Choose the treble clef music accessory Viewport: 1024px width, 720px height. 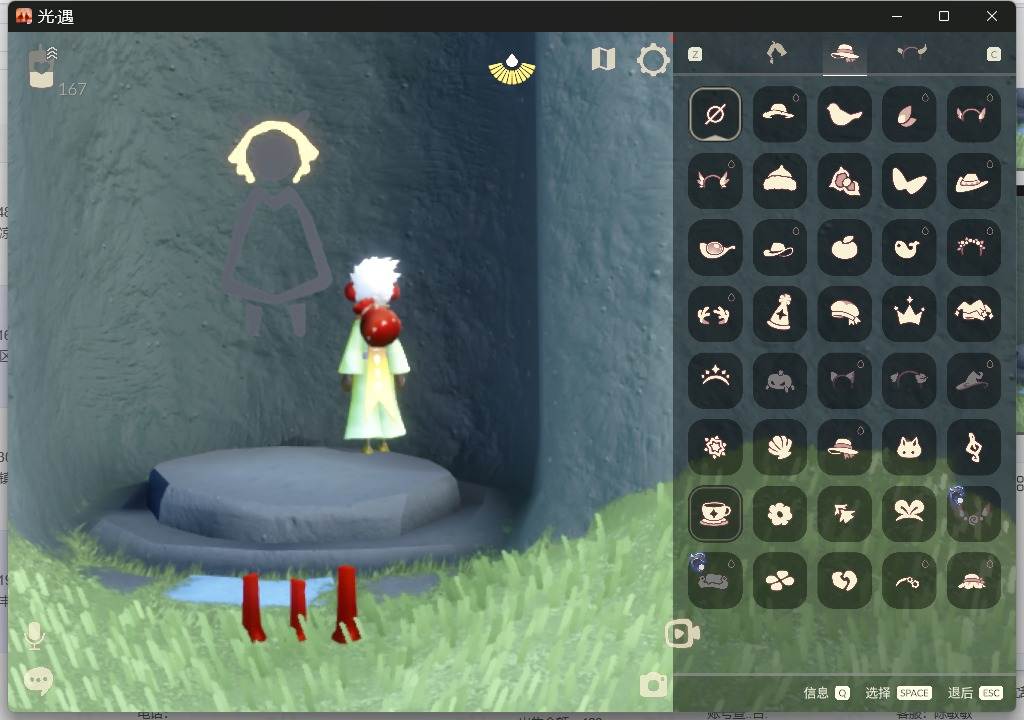974,448
